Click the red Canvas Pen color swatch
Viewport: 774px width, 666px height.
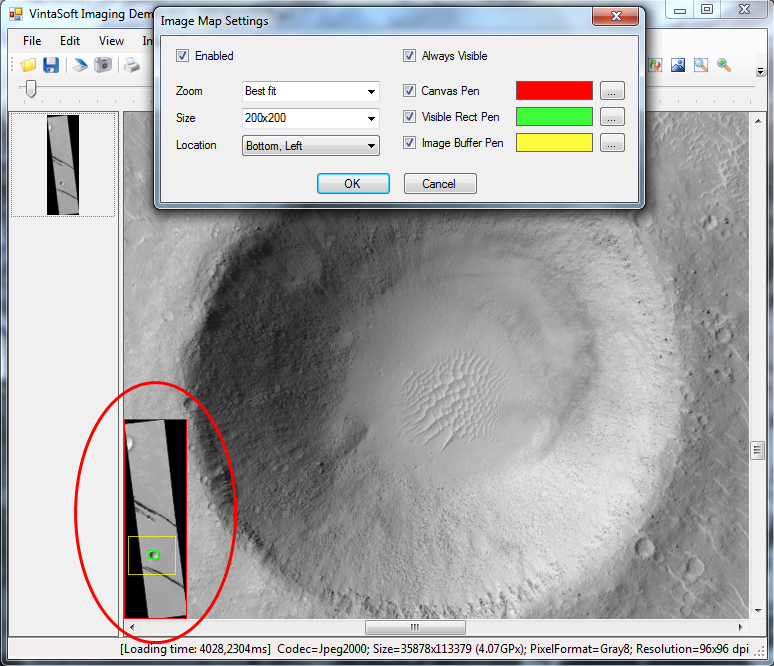(554, 91)
